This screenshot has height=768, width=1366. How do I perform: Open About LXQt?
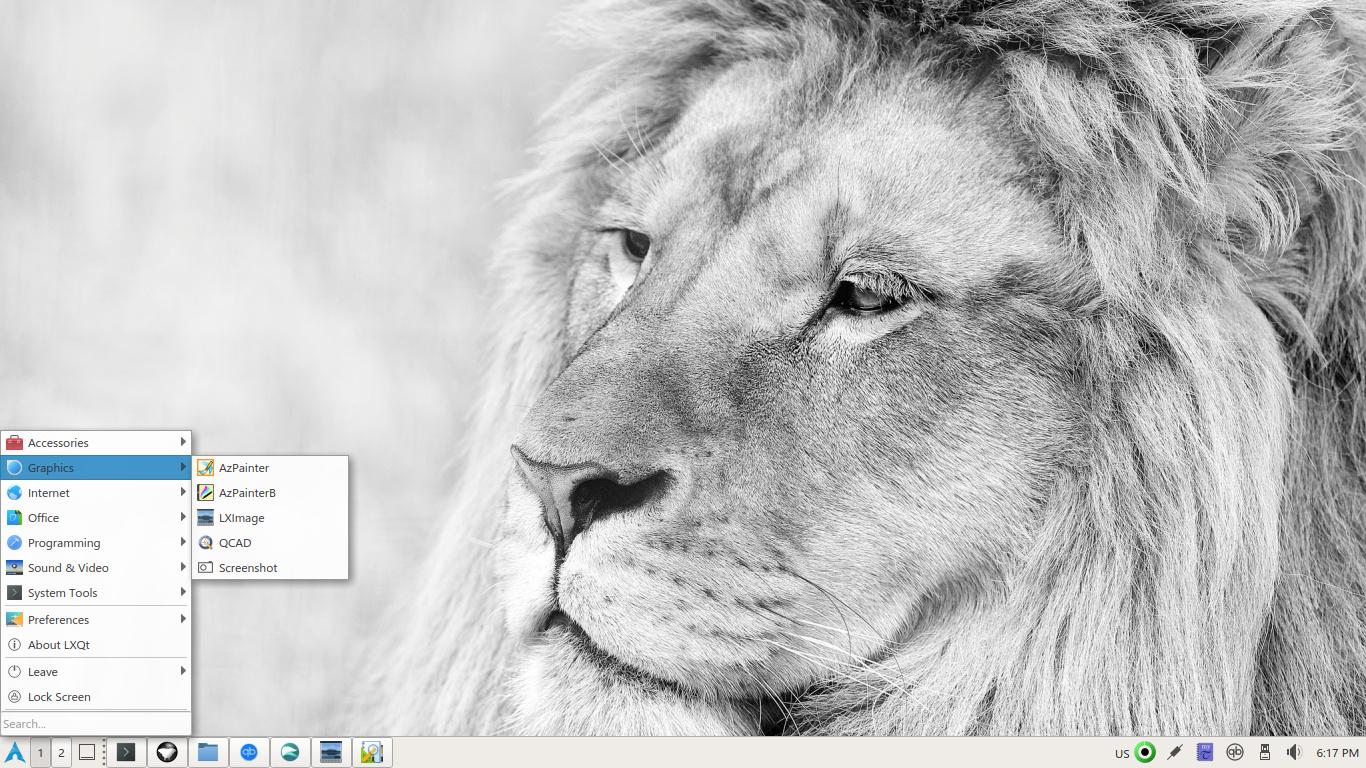point(96,645)
